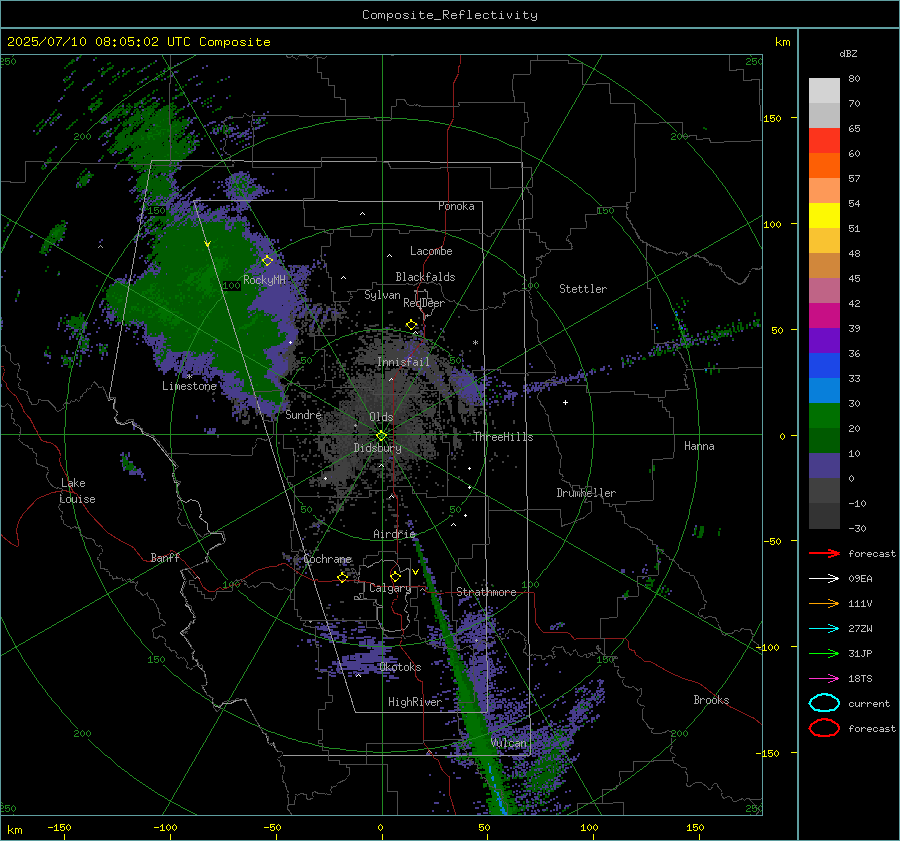This screenshot has height=841, width=900.
Task: Click the cyan 'current' ellipse symbol
Action: point(824,703)
